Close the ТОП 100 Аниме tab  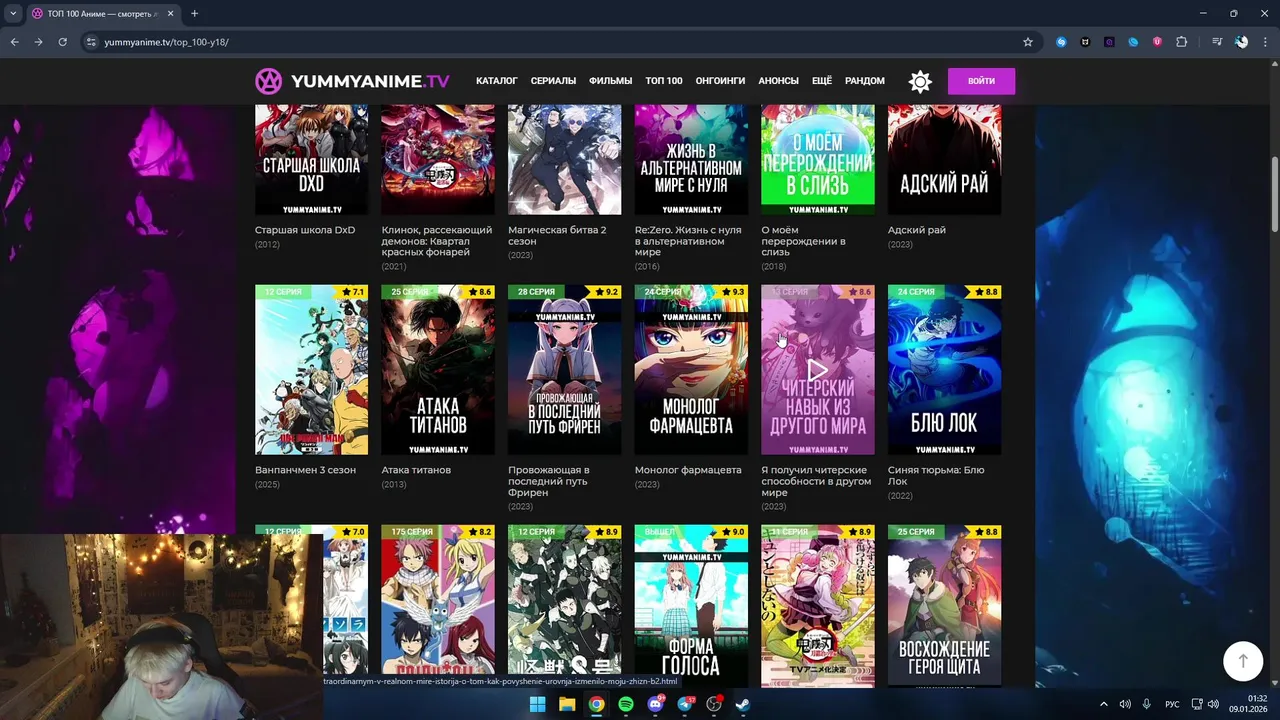[171, 13]
